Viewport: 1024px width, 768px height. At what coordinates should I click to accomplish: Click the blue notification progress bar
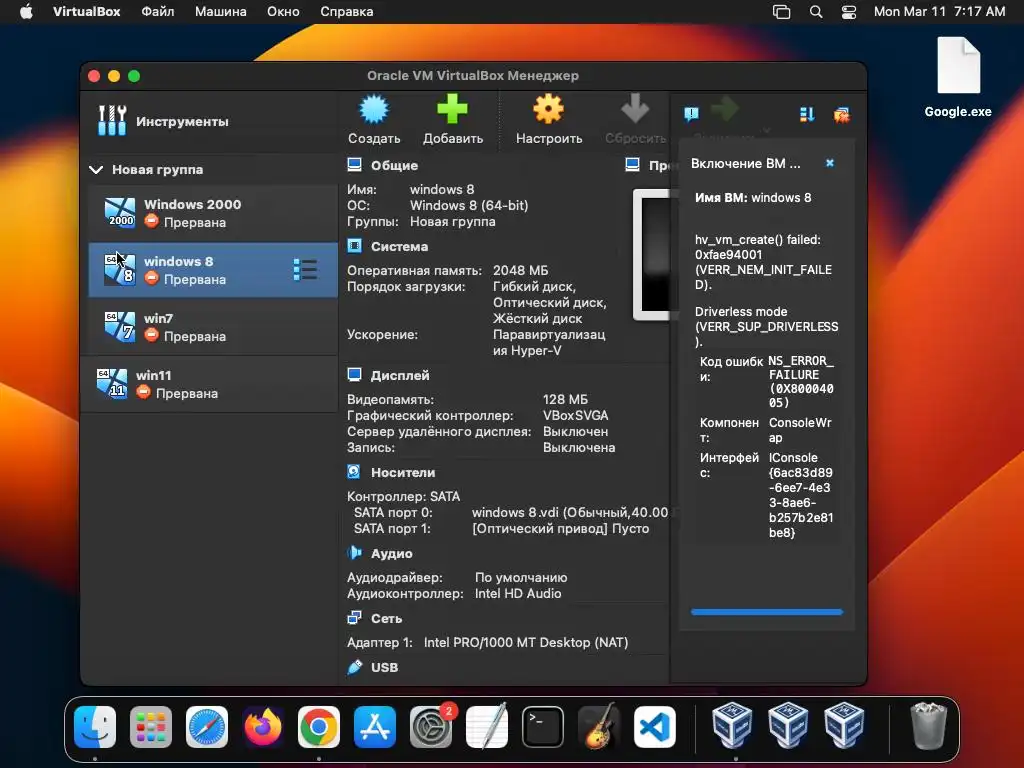click(767, 612)
